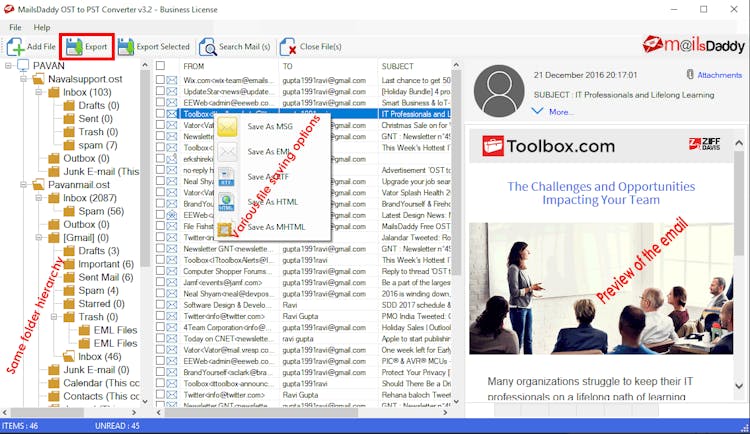The width and height of the screenshot is (750, 434).
Task: Click the Spam (56) folder icon
Action: tap(69, 211)
